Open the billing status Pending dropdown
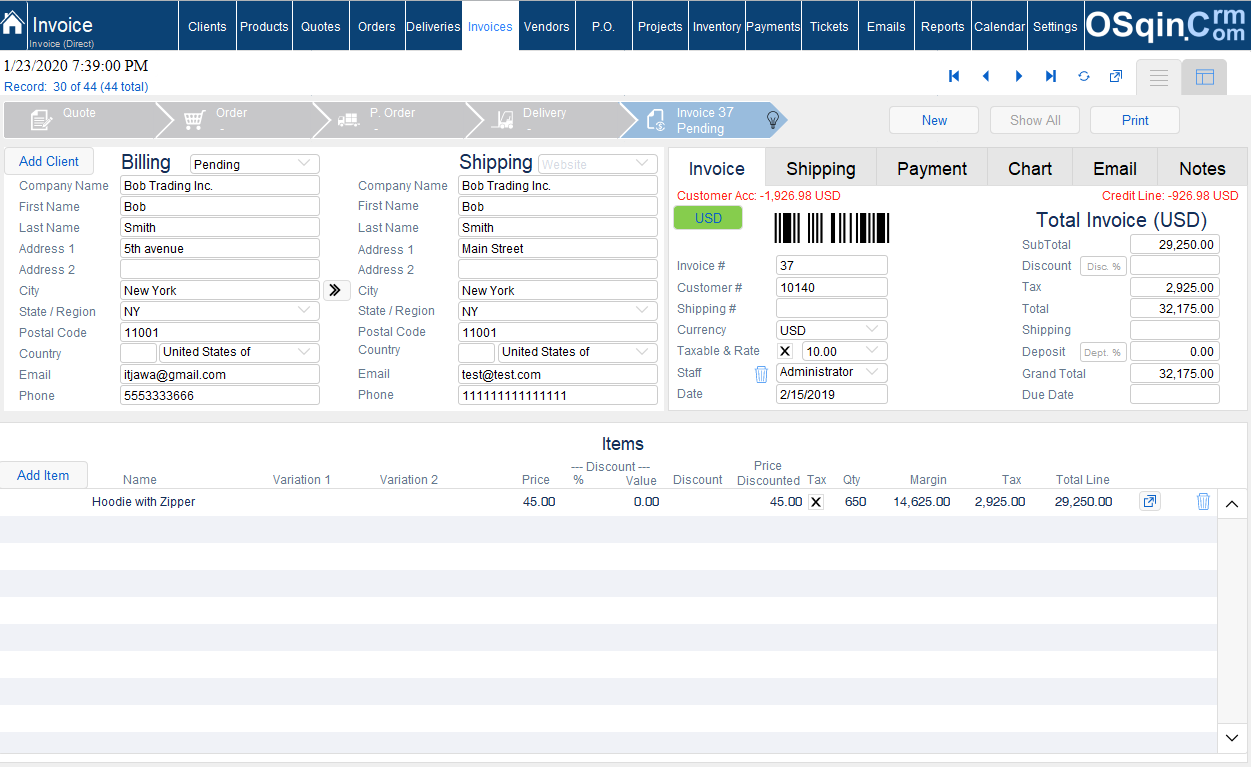The height and width of the screenshot is (769, 1251). coord(255,164)
